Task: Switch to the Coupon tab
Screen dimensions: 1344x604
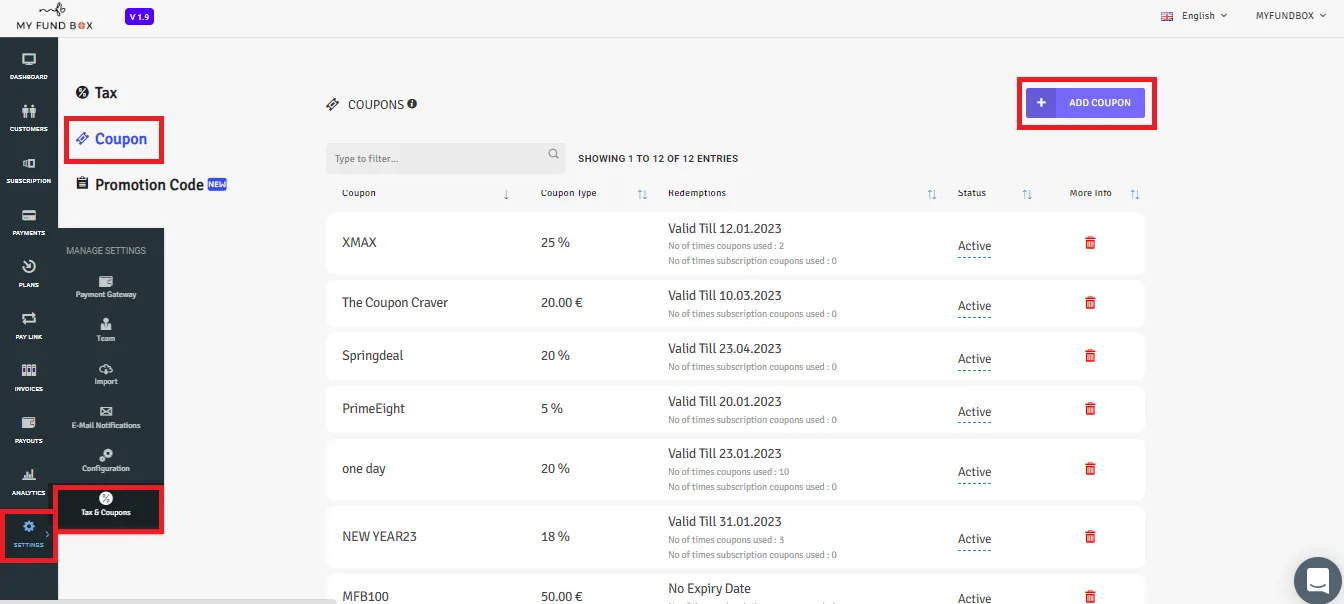Action: tap(112, 139)
